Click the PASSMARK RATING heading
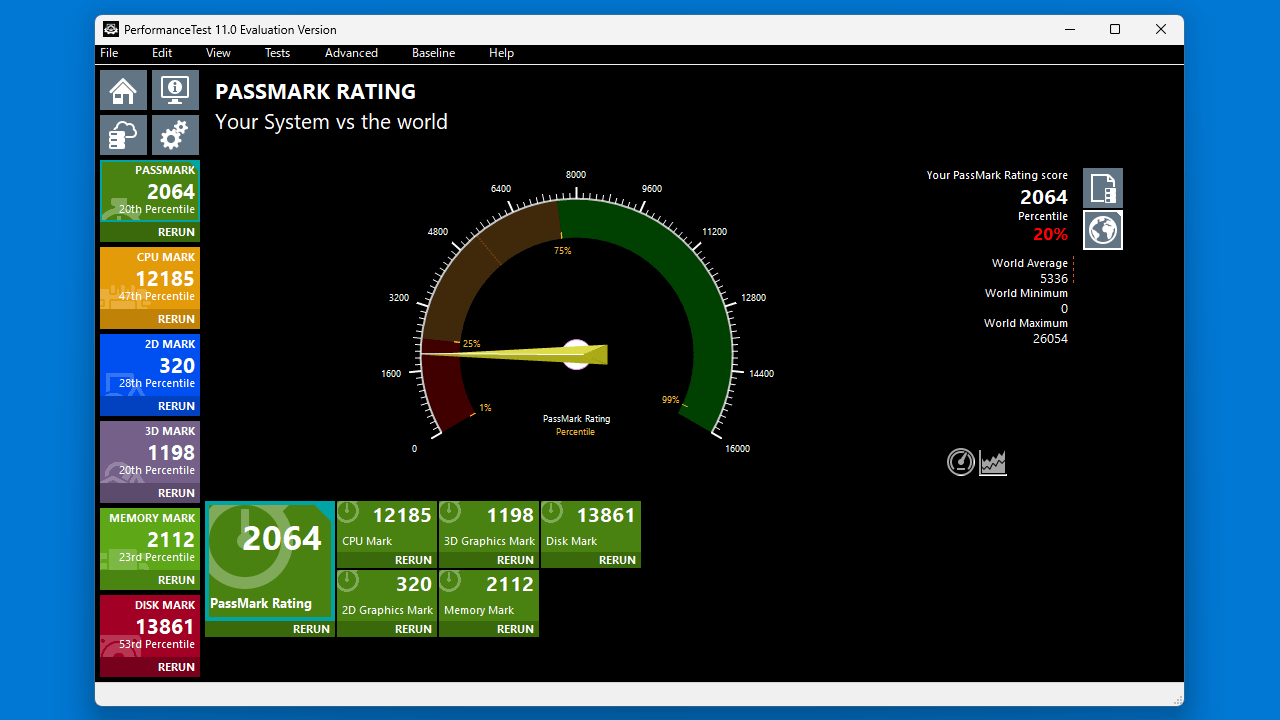The width and height of the screenshot is (1280, 720). (x=315, y=91)
